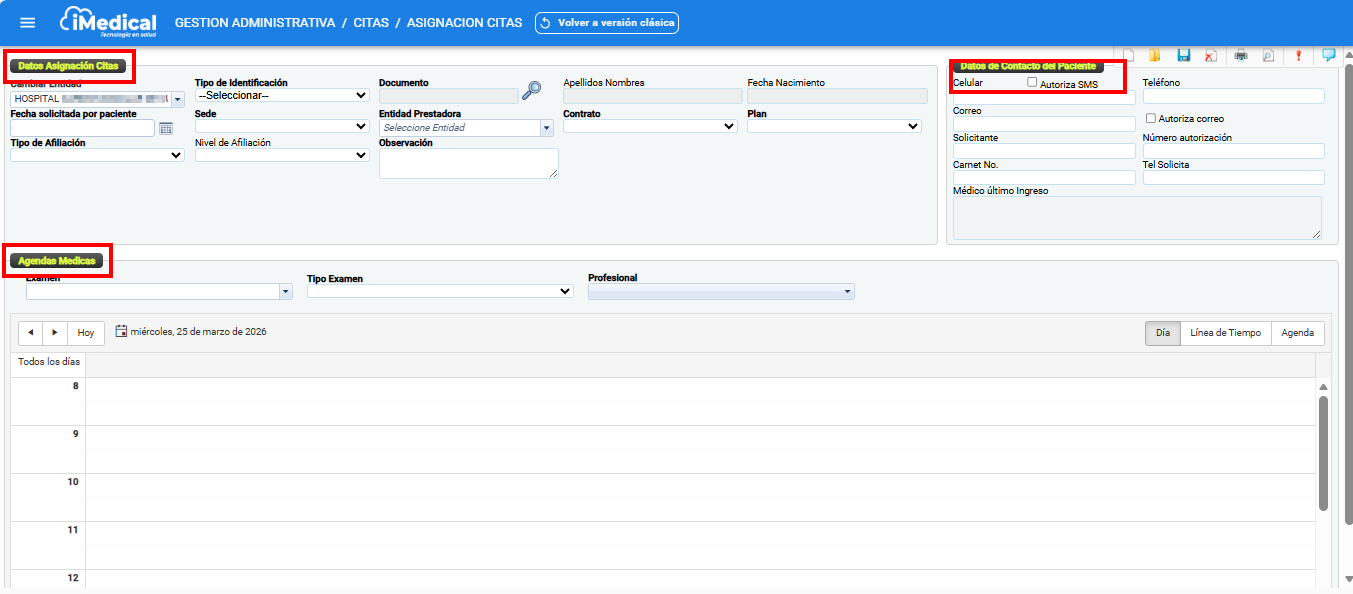Click the blue floppy disk save icon
The image size is (1353, 594).
point(1184,56)
